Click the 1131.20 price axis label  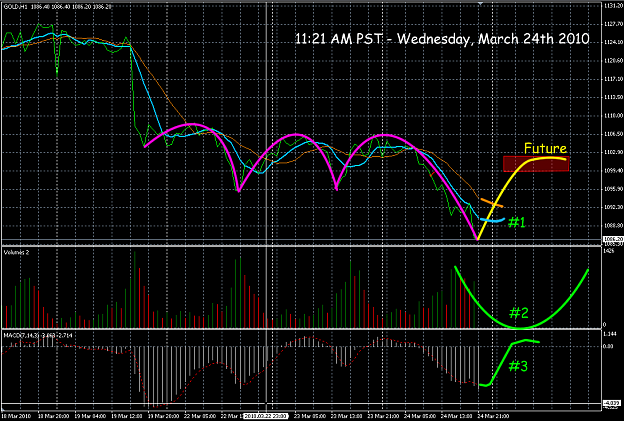[x=613, y=6]
